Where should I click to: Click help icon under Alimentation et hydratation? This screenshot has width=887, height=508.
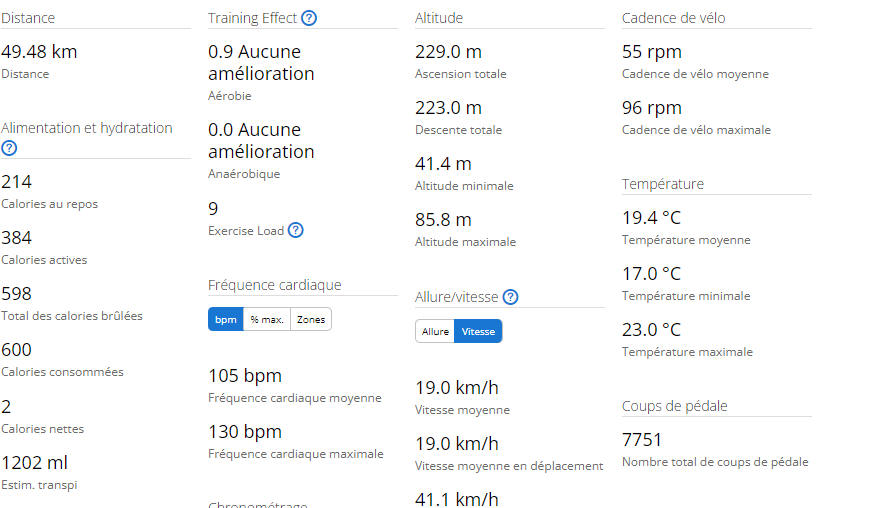pos(9,148)
